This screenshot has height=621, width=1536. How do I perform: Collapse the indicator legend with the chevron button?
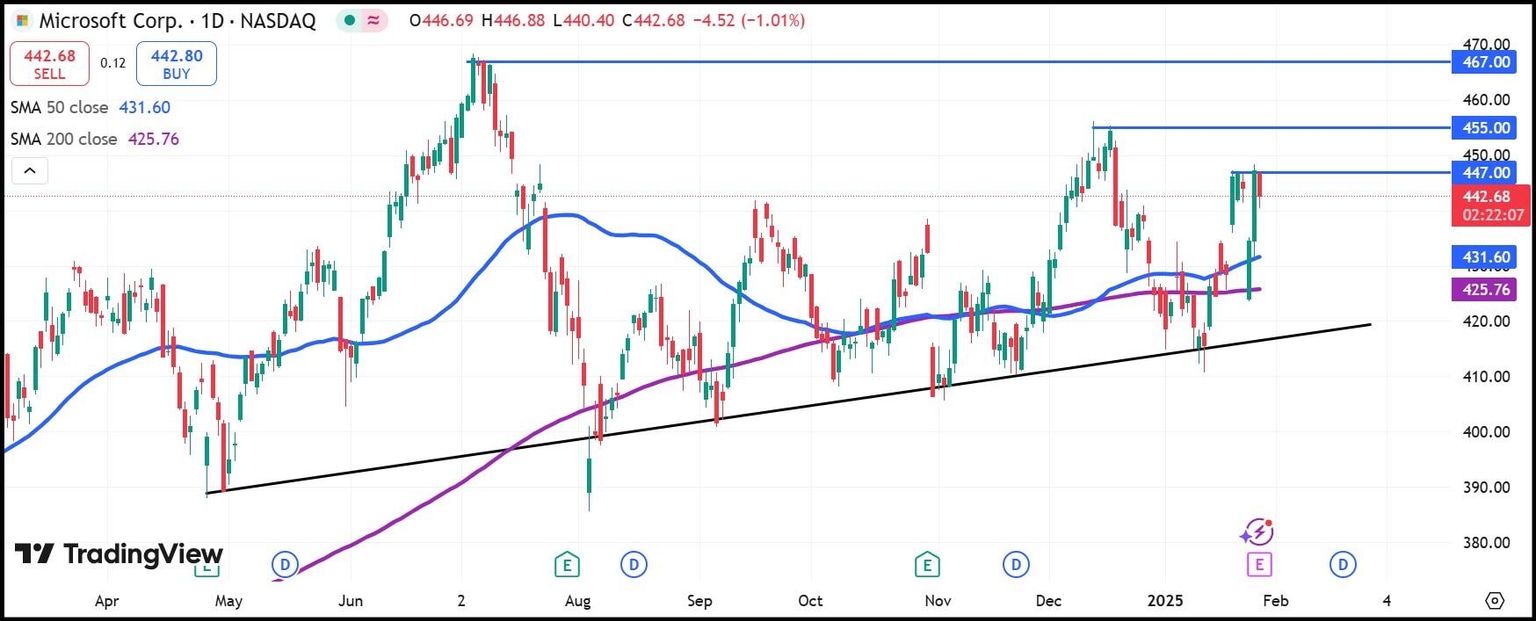pos(30,172)
